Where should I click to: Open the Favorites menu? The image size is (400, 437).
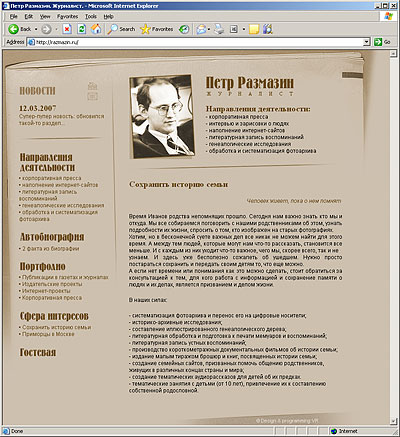coord(67,16)
